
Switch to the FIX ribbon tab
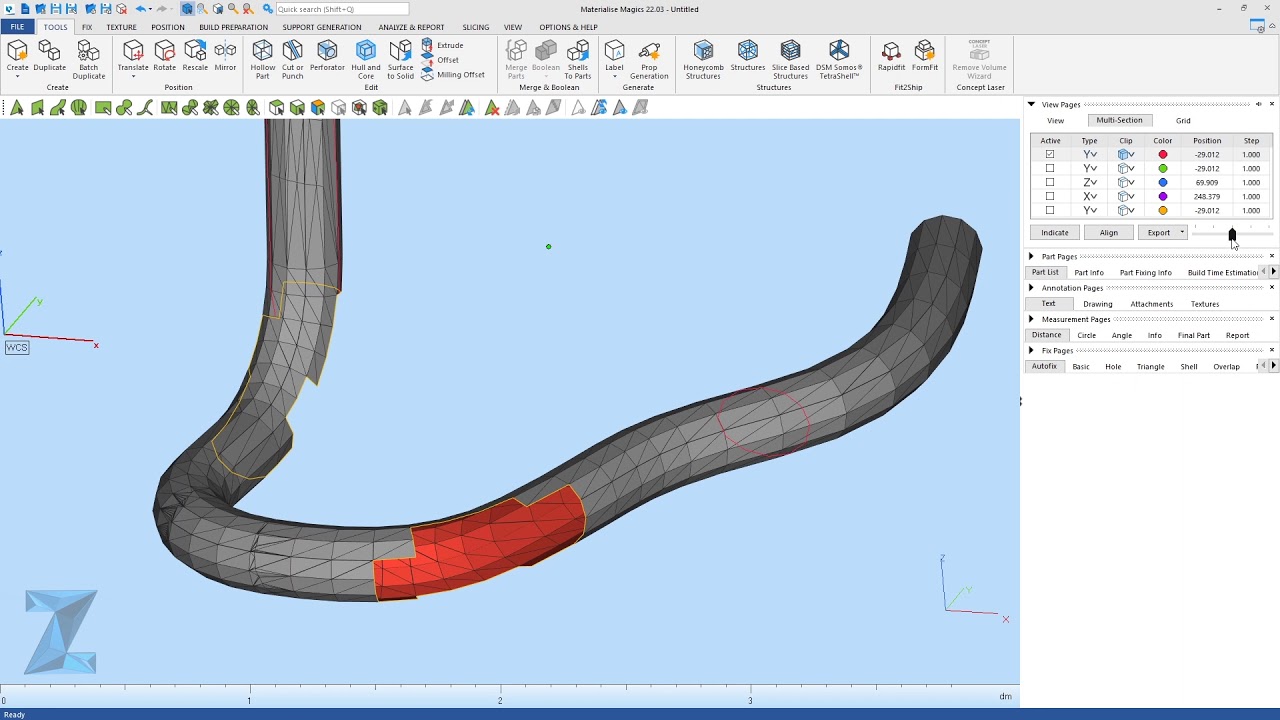87,27
